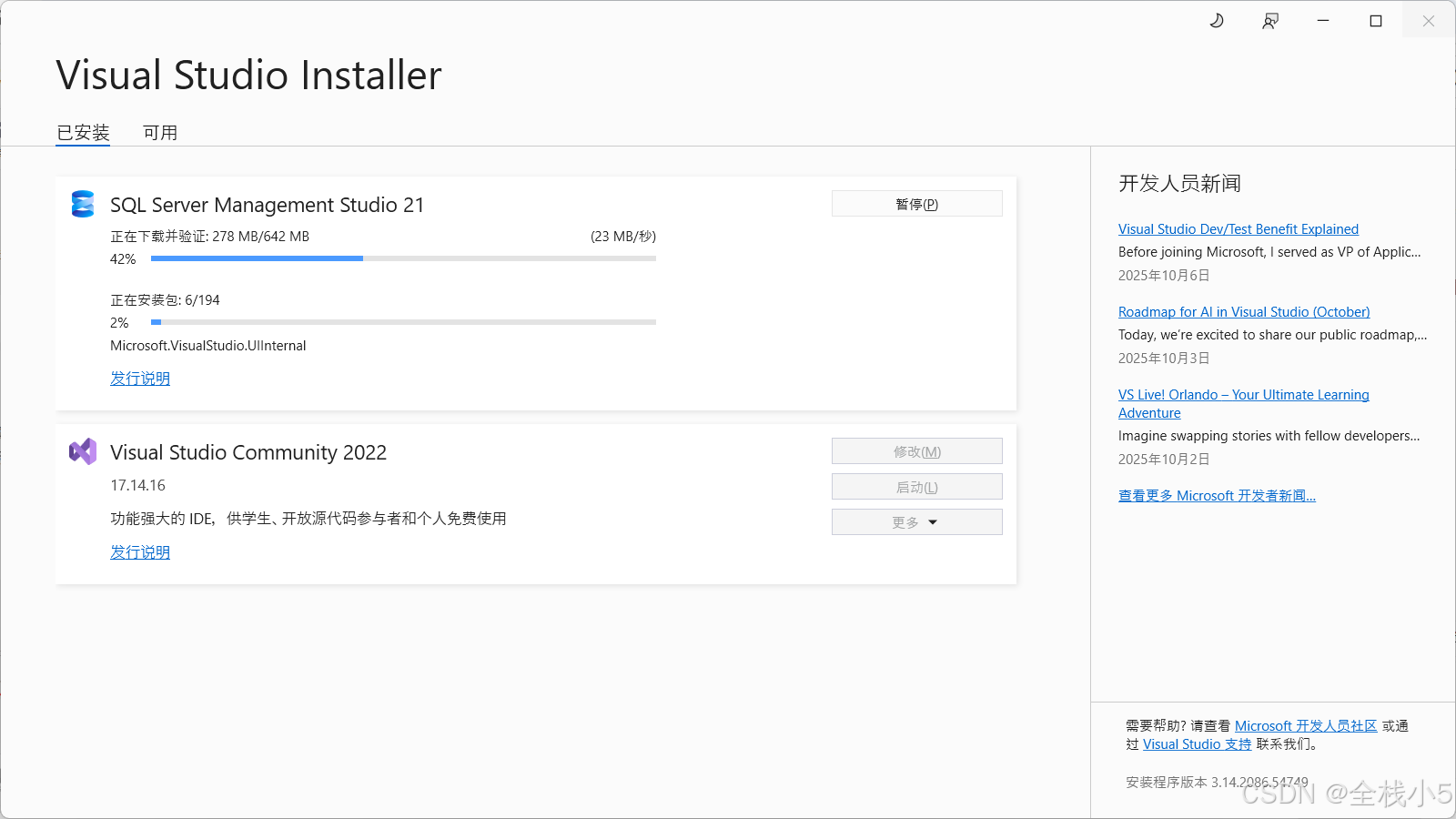1456x819 pixels.
Task: Click 安装程序版本 3.14.2086.54749 text
Action: (1217, 783)
